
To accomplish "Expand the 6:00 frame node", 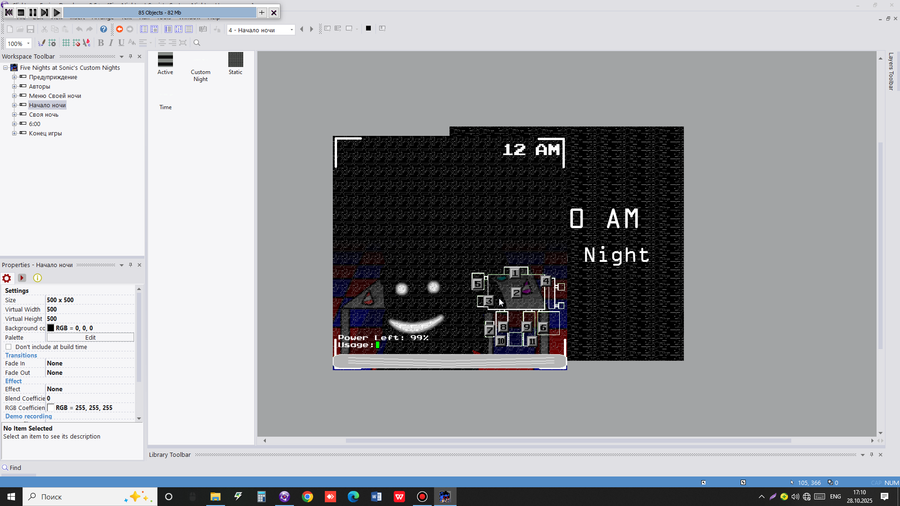I will point(14,123).
